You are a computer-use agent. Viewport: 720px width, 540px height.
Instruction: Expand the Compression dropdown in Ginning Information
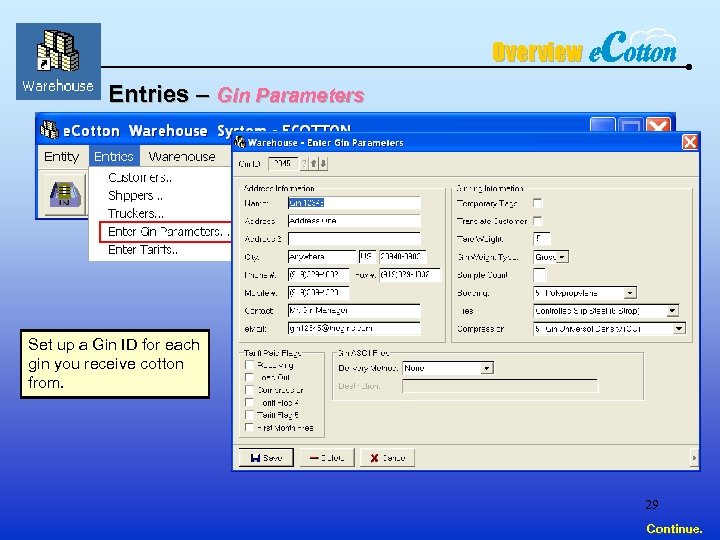[679, 329]
